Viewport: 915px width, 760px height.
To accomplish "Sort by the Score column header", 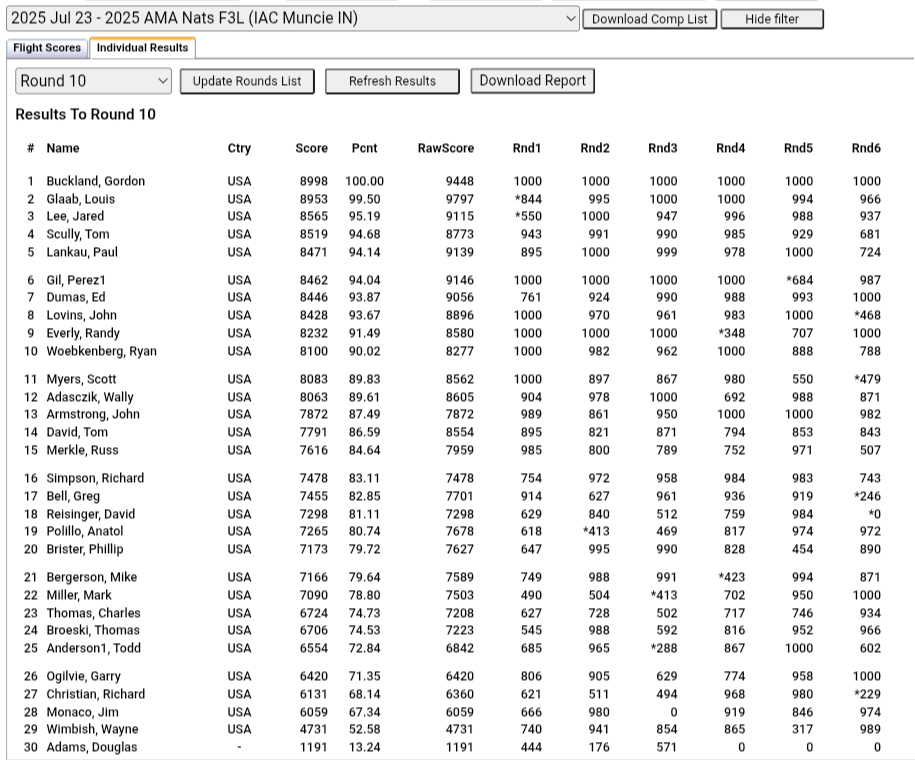I will pos(311,148).
